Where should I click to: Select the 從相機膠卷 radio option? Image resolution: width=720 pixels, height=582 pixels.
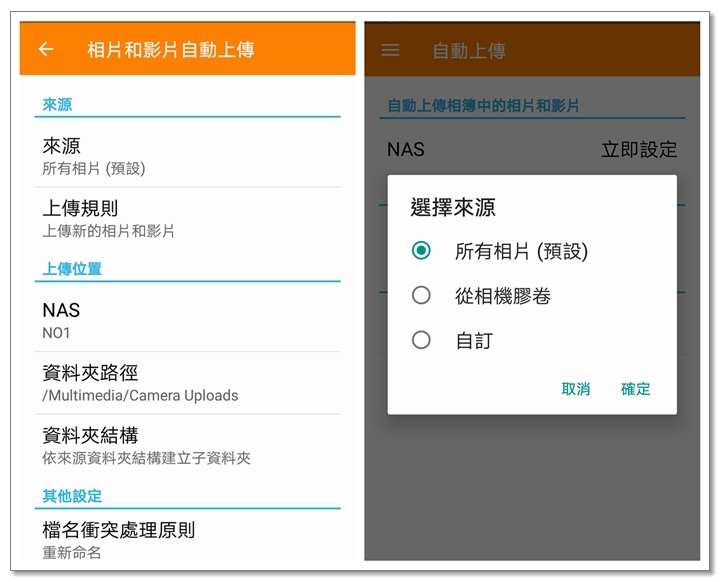pyautogui.click(x=481, y=295)
